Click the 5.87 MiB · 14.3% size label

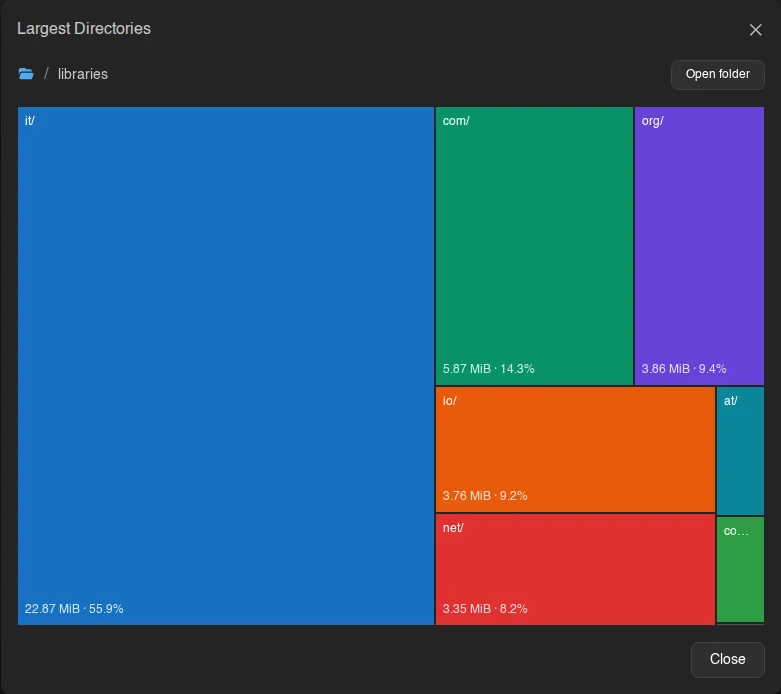(x=489, y=369)
